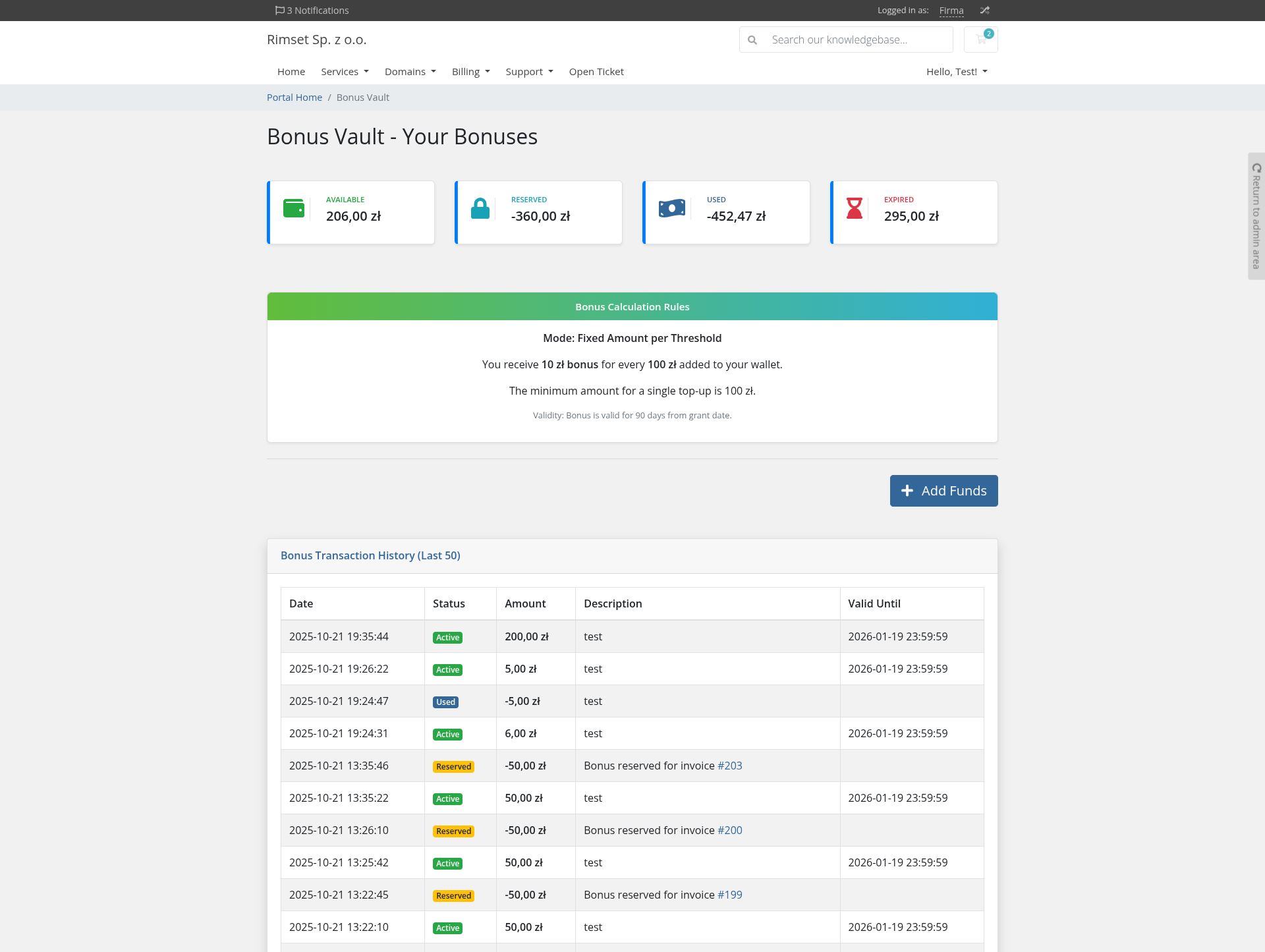Expand the Domains dropdown menu

click(410, 72)
